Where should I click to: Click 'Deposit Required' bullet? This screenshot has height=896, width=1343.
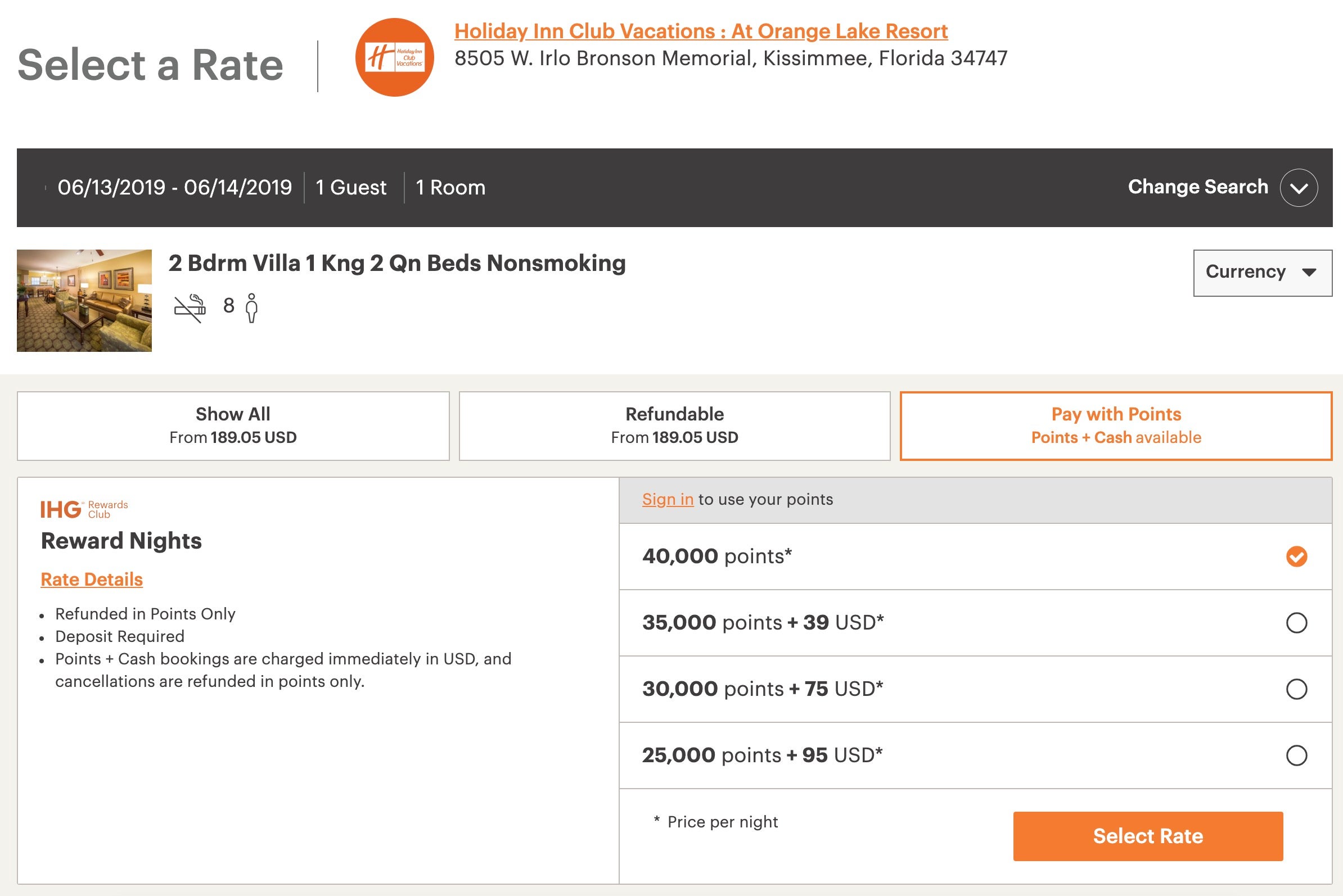119,636
